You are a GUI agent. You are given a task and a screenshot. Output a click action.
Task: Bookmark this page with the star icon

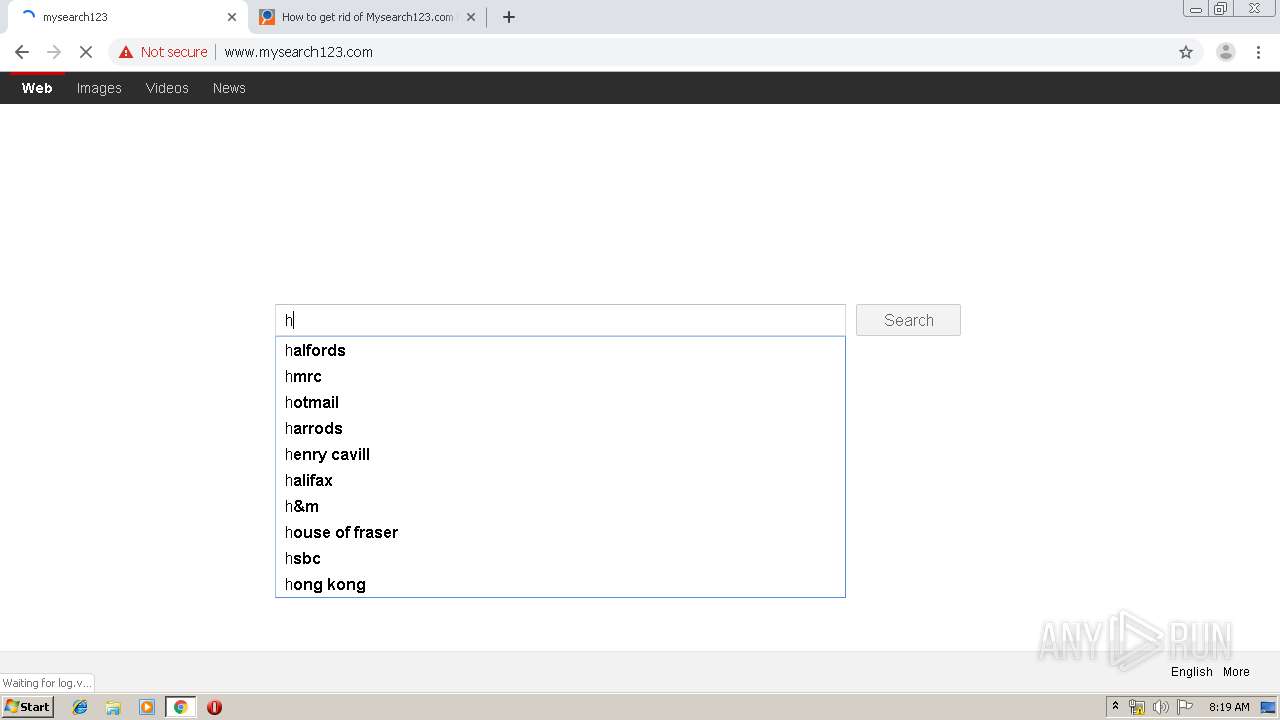[1186, 52]
